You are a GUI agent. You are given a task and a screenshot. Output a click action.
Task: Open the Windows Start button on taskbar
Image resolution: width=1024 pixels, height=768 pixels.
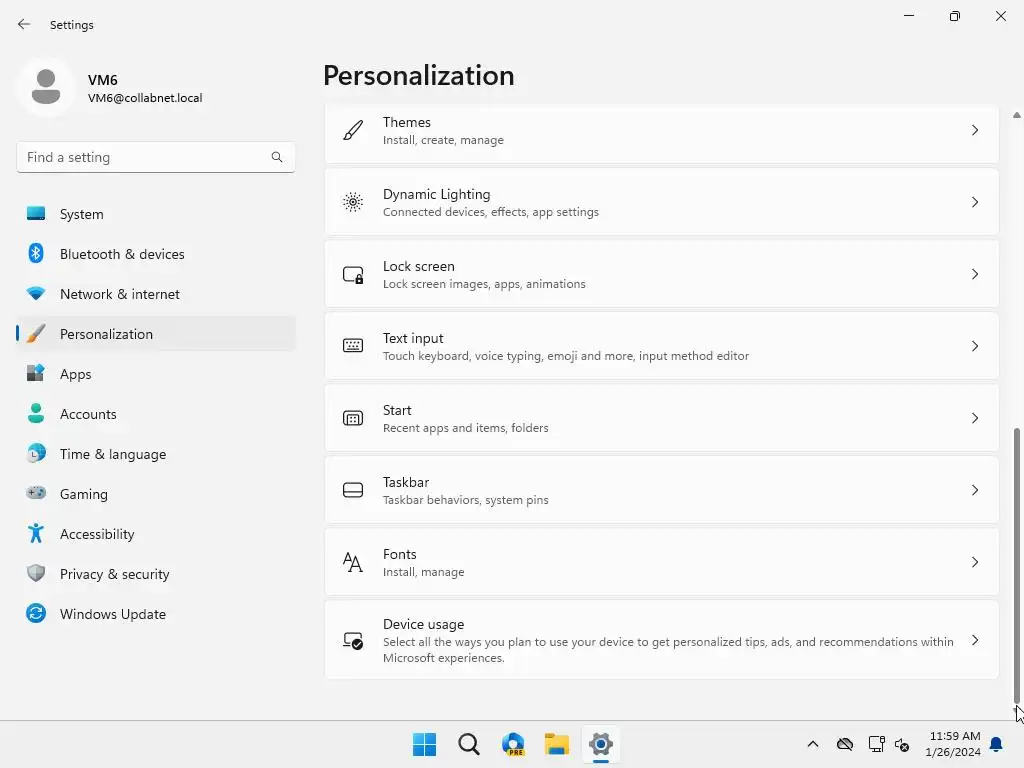click(x=424, y=744)
